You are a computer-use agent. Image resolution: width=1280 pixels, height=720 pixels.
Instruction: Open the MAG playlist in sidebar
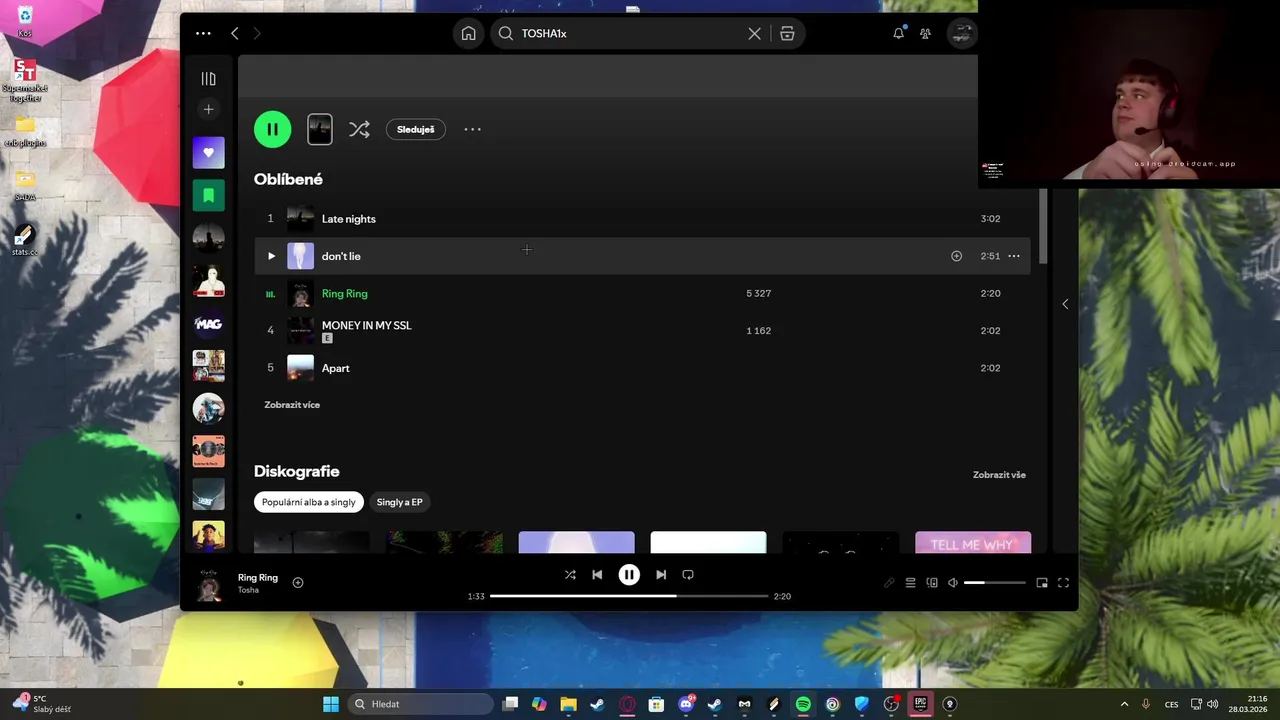point(208,323)
